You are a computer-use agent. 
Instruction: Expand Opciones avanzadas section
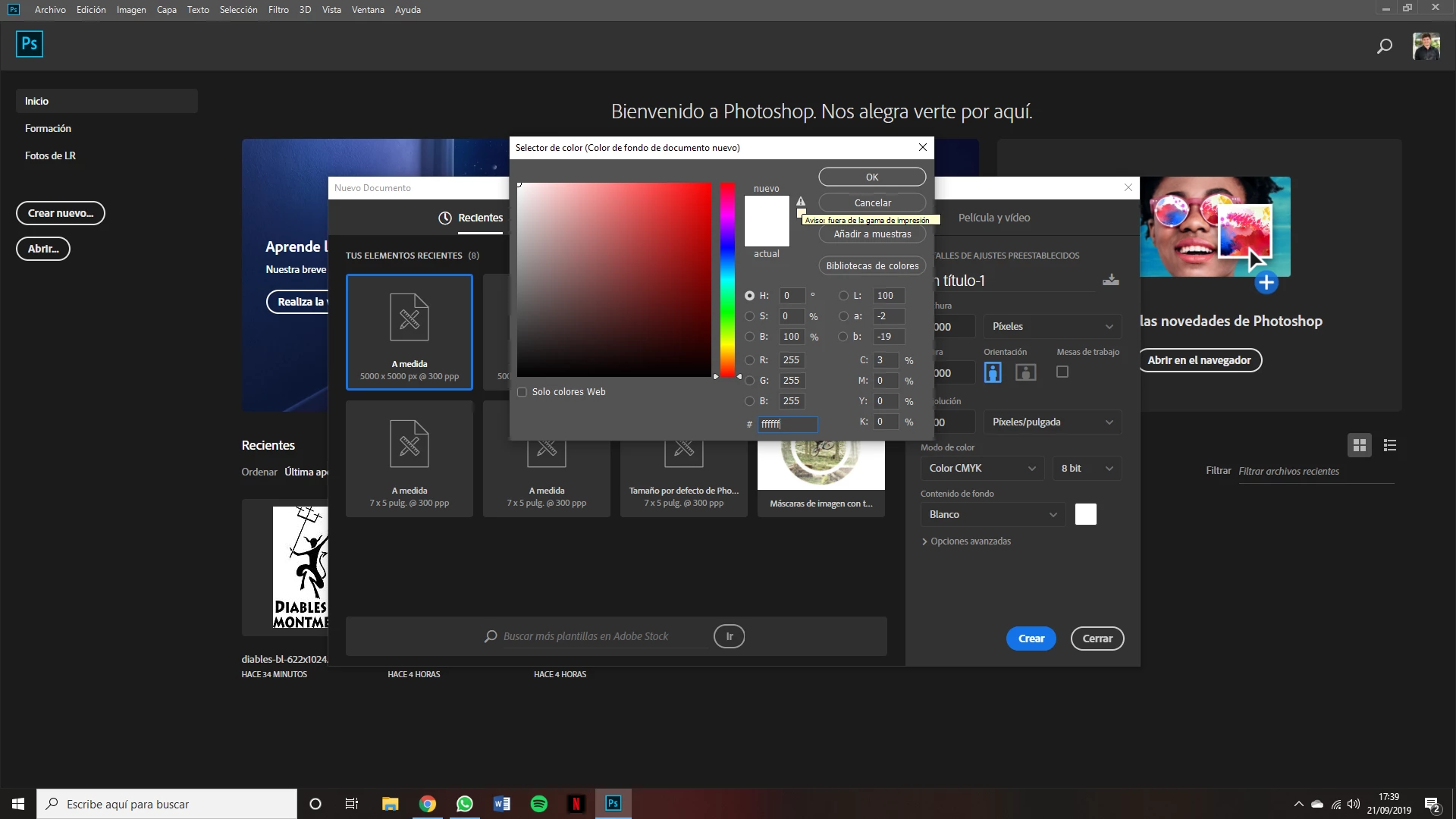coord(966,541)
